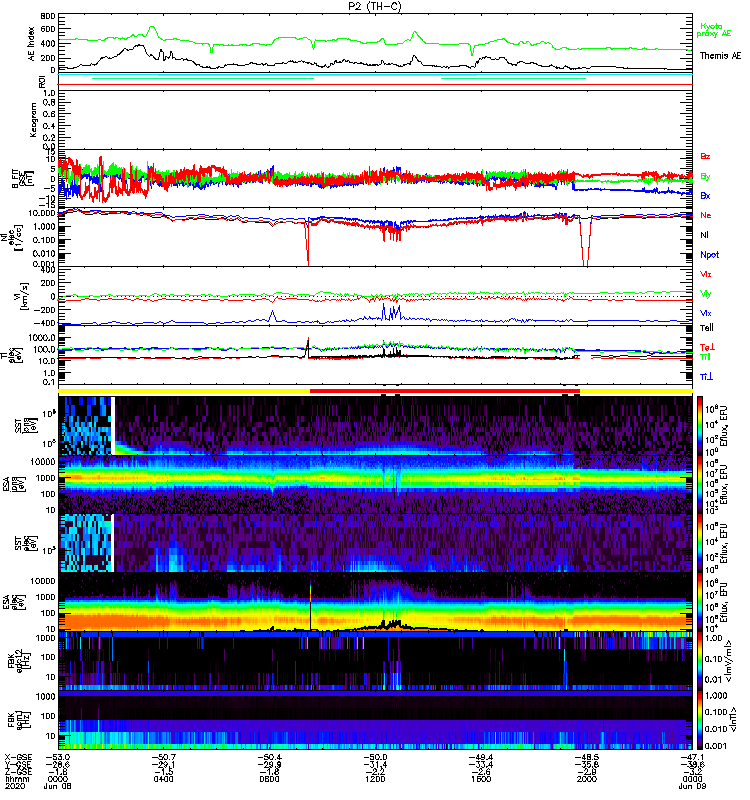The width and height of the screenshot is (750, 800).
Task: Click the 'hhmm' row label
Action: pyautogui.click(x=17, y=779)
